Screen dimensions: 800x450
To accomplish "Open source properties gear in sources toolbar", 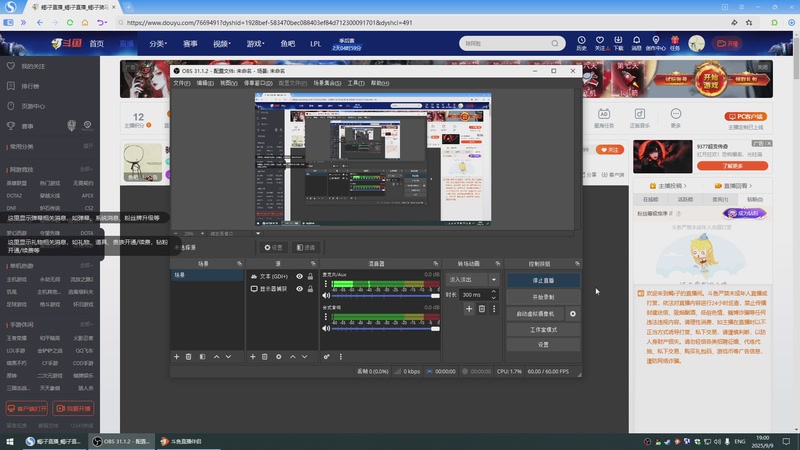I will (x=279, y=357).
